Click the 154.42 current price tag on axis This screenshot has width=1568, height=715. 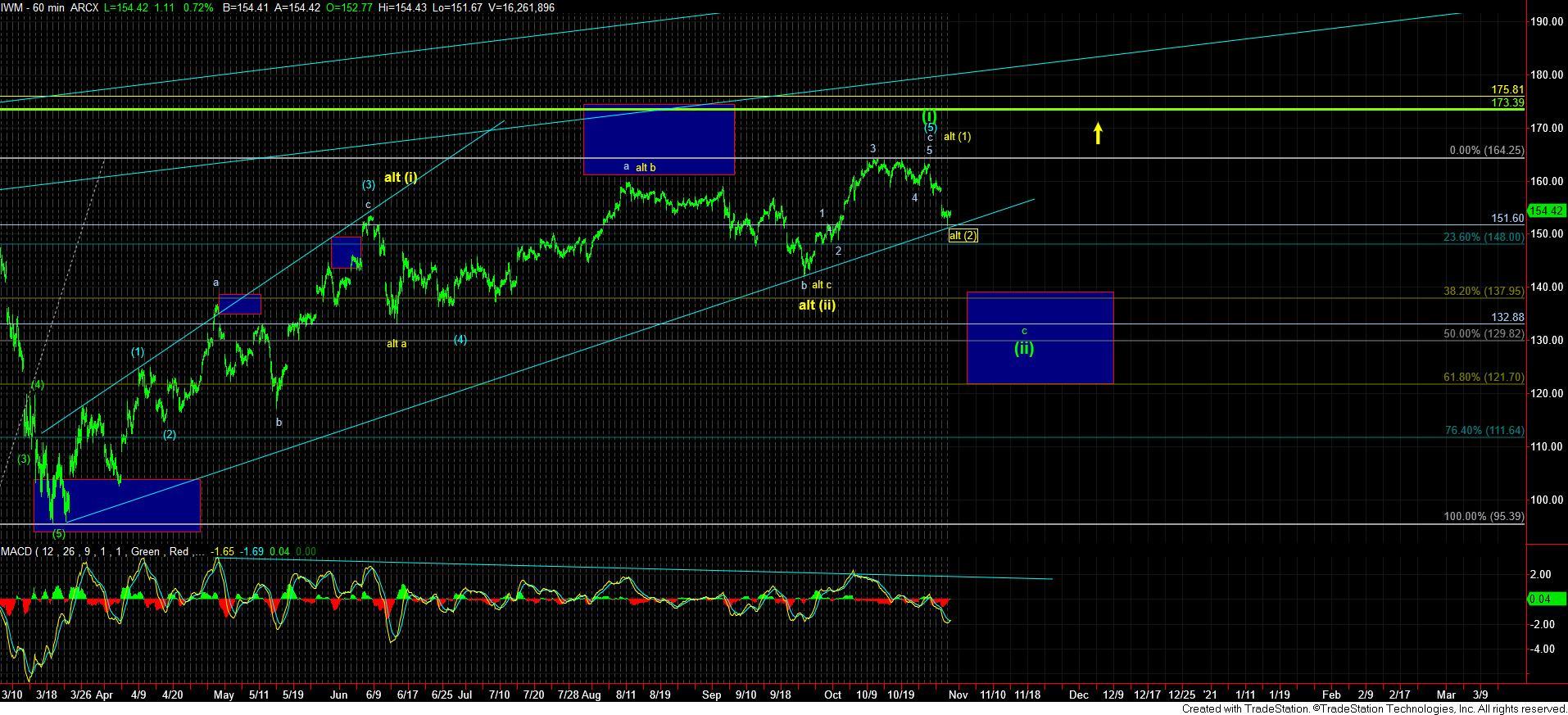click(1547, 211)
